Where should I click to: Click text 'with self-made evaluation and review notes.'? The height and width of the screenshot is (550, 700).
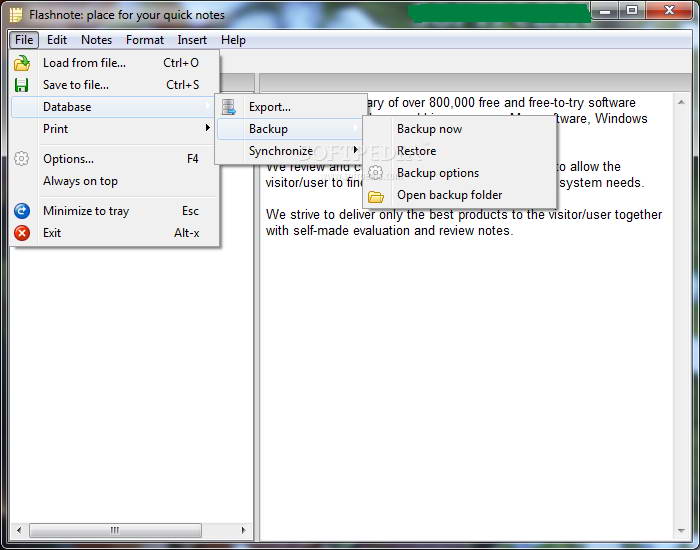coord(389,230)
